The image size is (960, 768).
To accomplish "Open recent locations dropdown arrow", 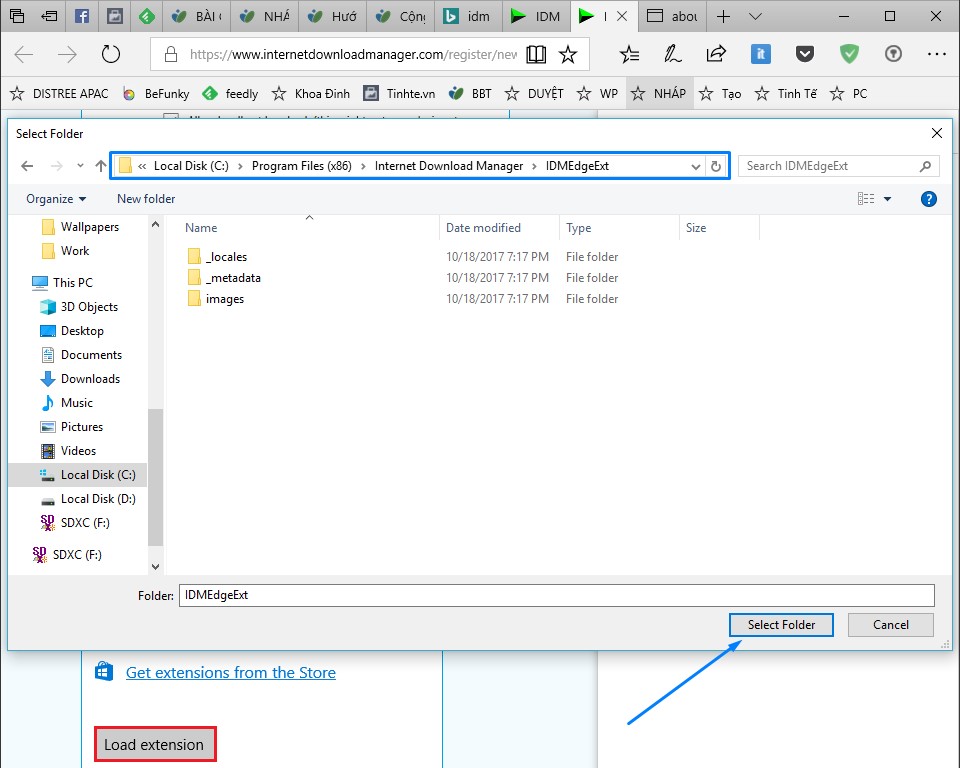I will (x=80, y=166).
